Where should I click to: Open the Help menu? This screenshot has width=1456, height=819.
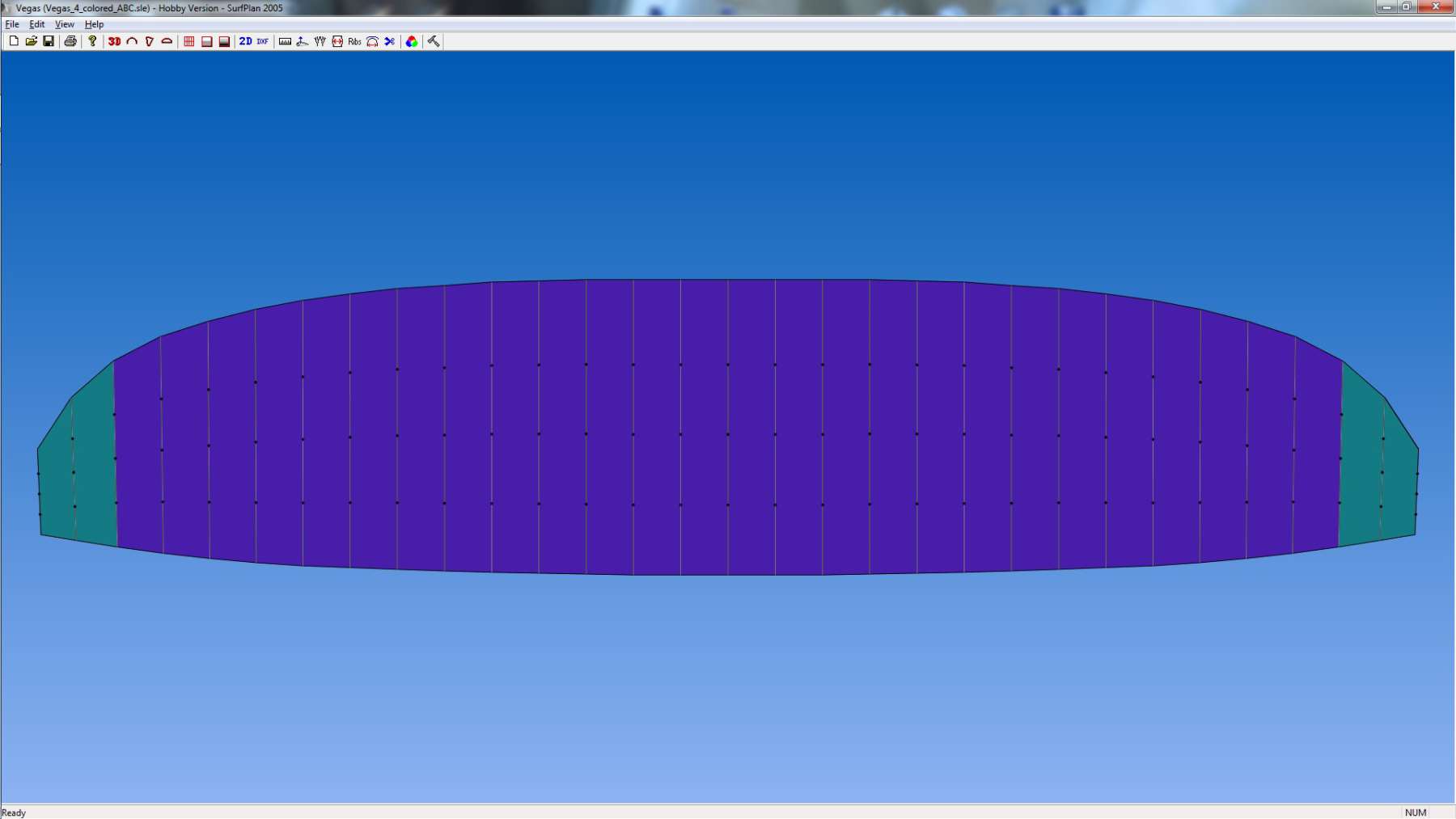(x=94, y=24)
